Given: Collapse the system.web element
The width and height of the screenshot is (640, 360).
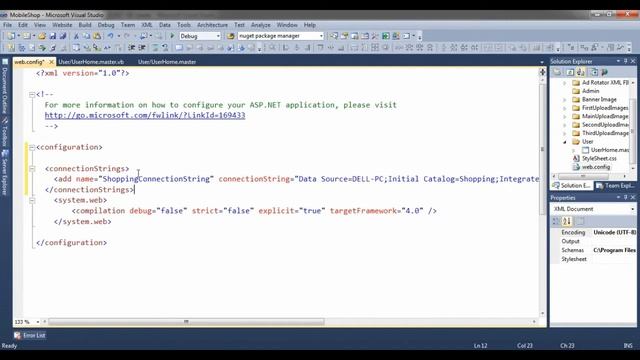Looking at the screenshot, I should tap(32, 200).
